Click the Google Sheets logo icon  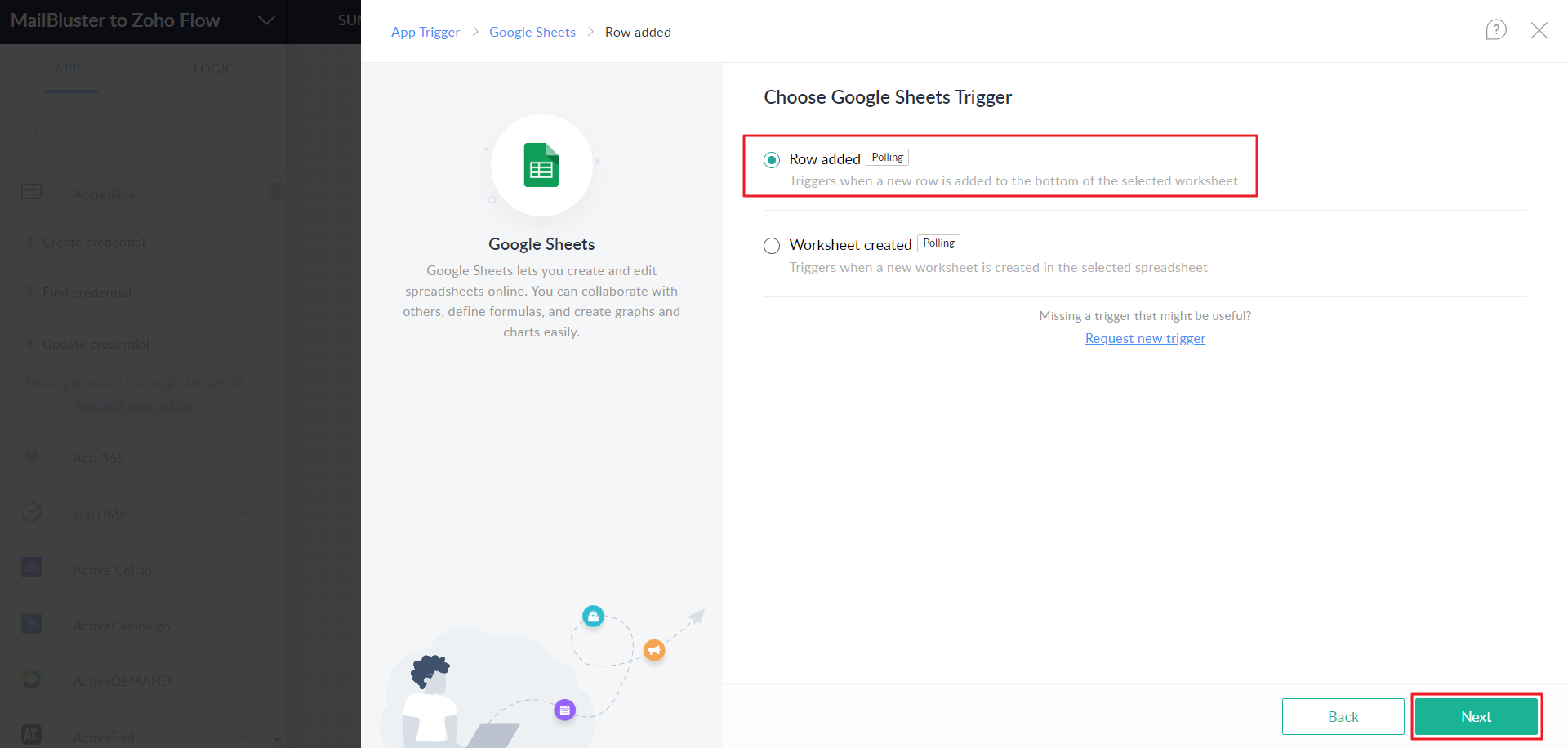pos(541,166)
